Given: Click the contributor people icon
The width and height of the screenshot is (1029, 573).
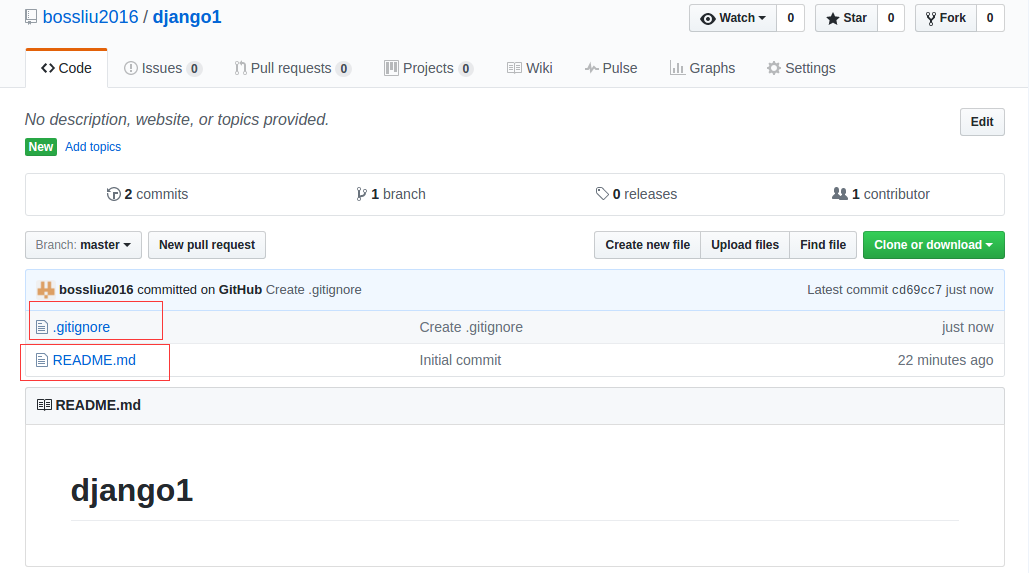Looking at the screenshot, I should click(x=840, y=194).
